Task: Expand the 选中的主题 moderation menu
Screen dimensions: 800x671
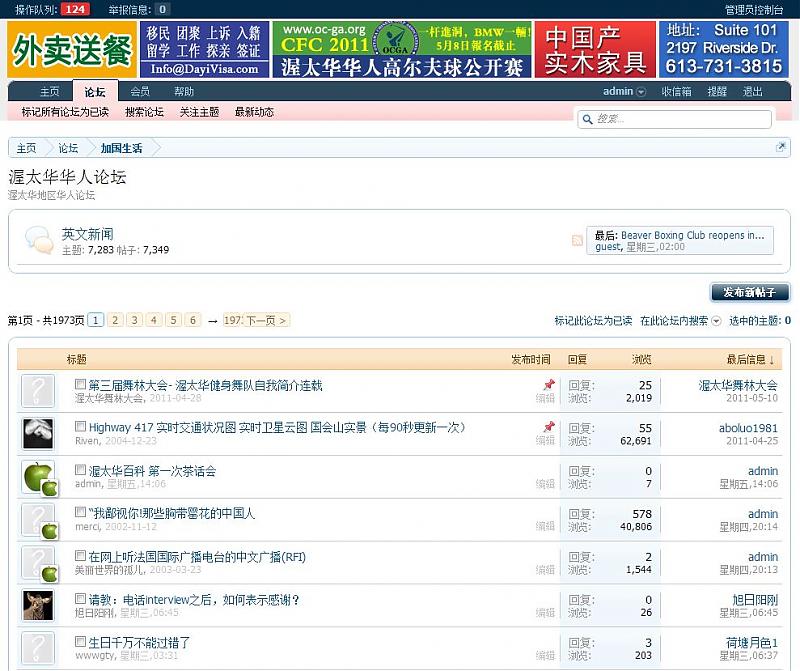Action: [x=760, y=321]
